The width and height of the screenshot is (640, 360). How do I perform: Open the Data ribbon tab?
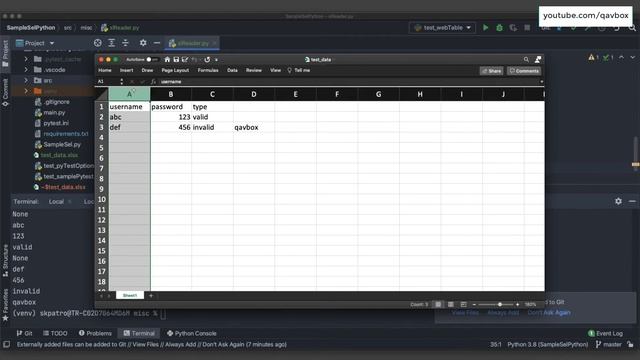[232, 70]
